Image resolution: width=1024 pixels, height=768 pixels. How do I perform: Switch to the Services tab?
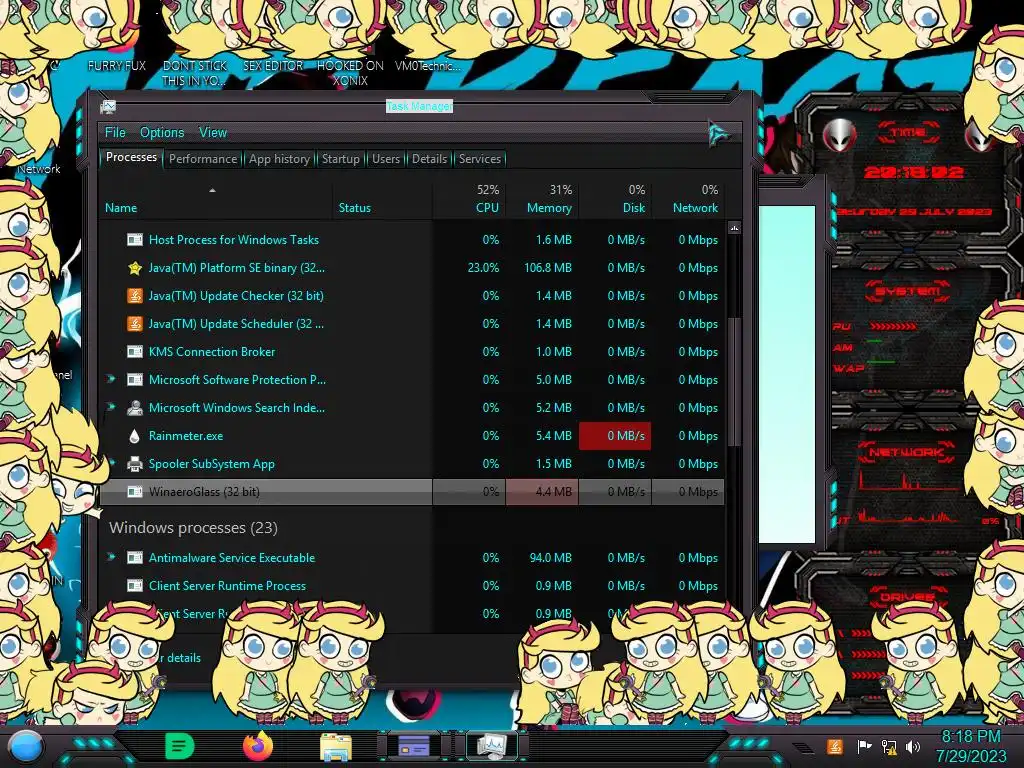pyautogui.click(x=480, y=159)
